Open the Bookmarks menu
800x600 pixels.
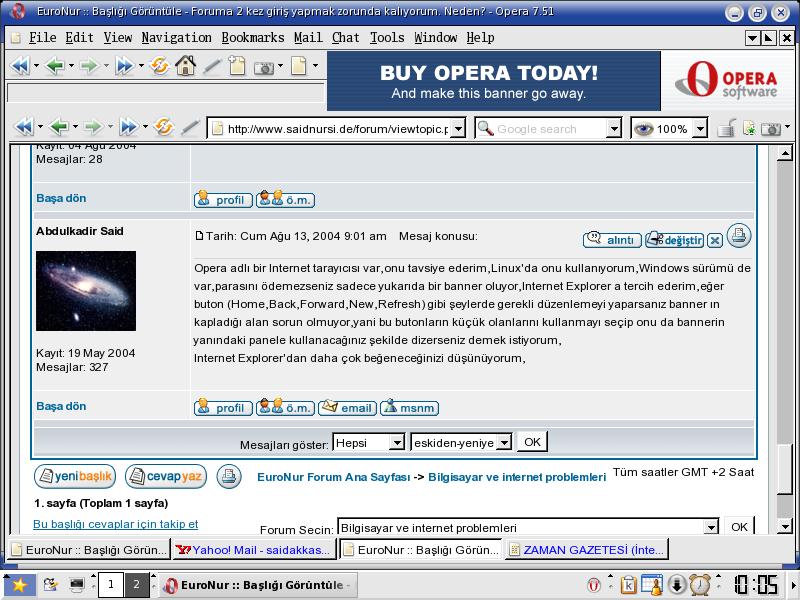[x=253, y=38]
